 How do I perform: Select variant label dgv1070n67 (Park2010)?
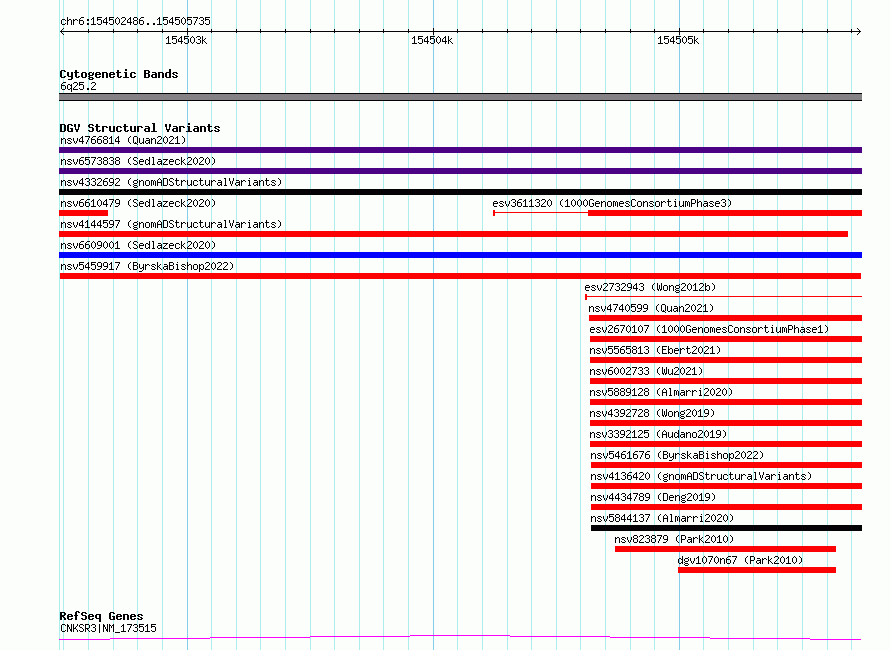tap(741, 560)
